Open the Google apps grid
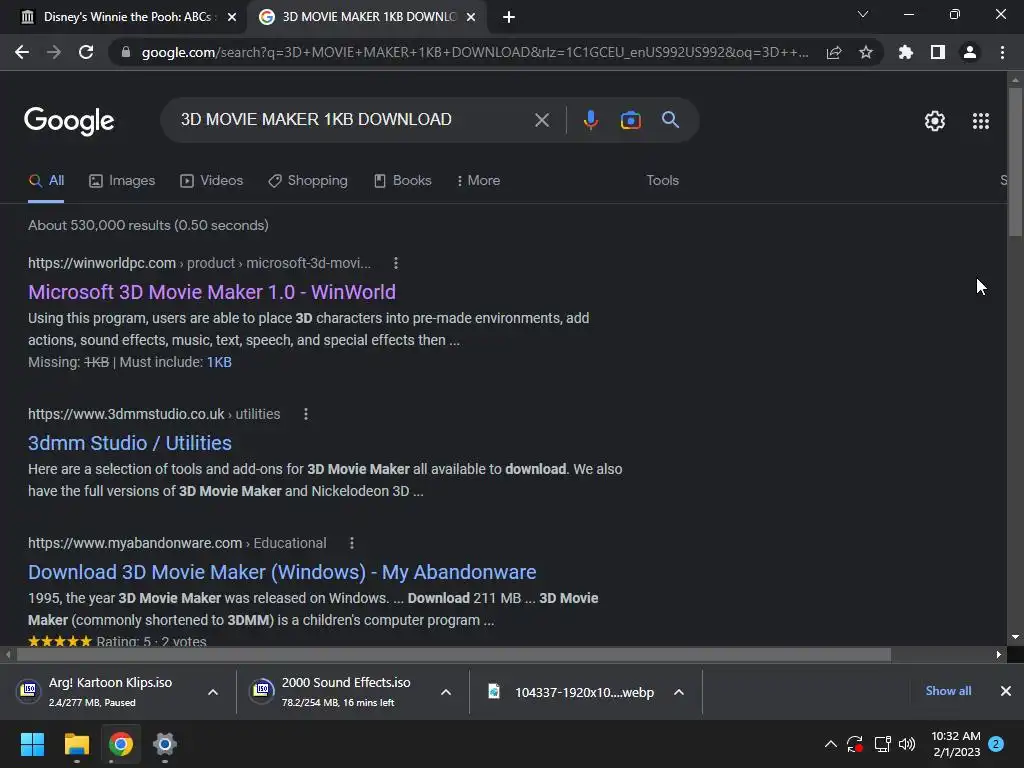This screenshot has height=768, width=1024. 980,121
